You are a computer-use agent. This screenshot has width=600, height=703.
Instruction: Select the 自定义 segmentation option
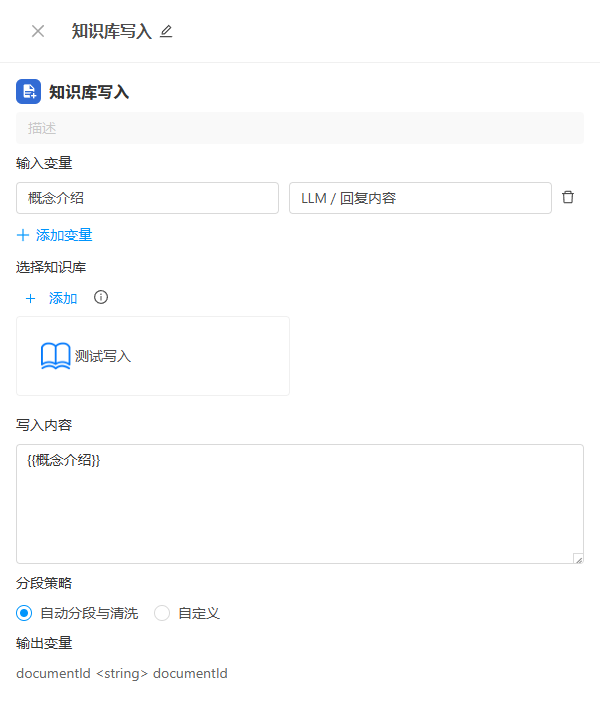(162, 613)
